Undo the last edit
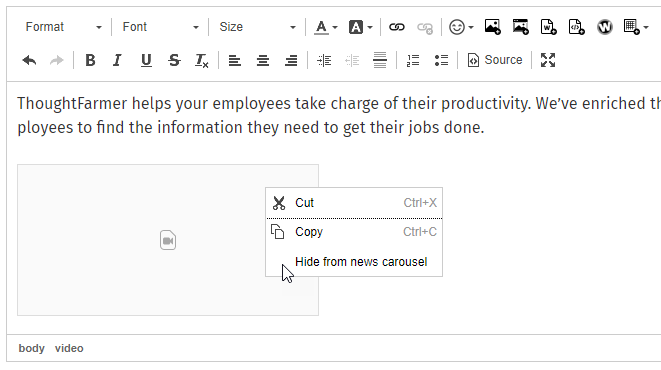This screenshot has height=370, width=661. click(29, 60)
